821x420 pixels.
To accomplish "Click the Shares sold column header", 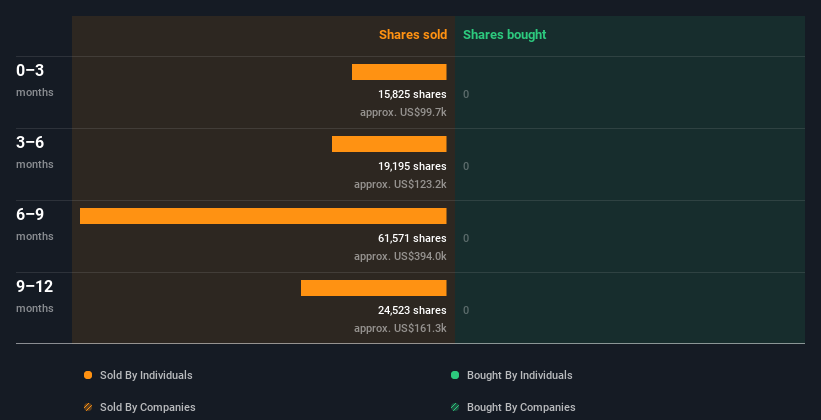I will pyautogui.click(x=413, y=35).
